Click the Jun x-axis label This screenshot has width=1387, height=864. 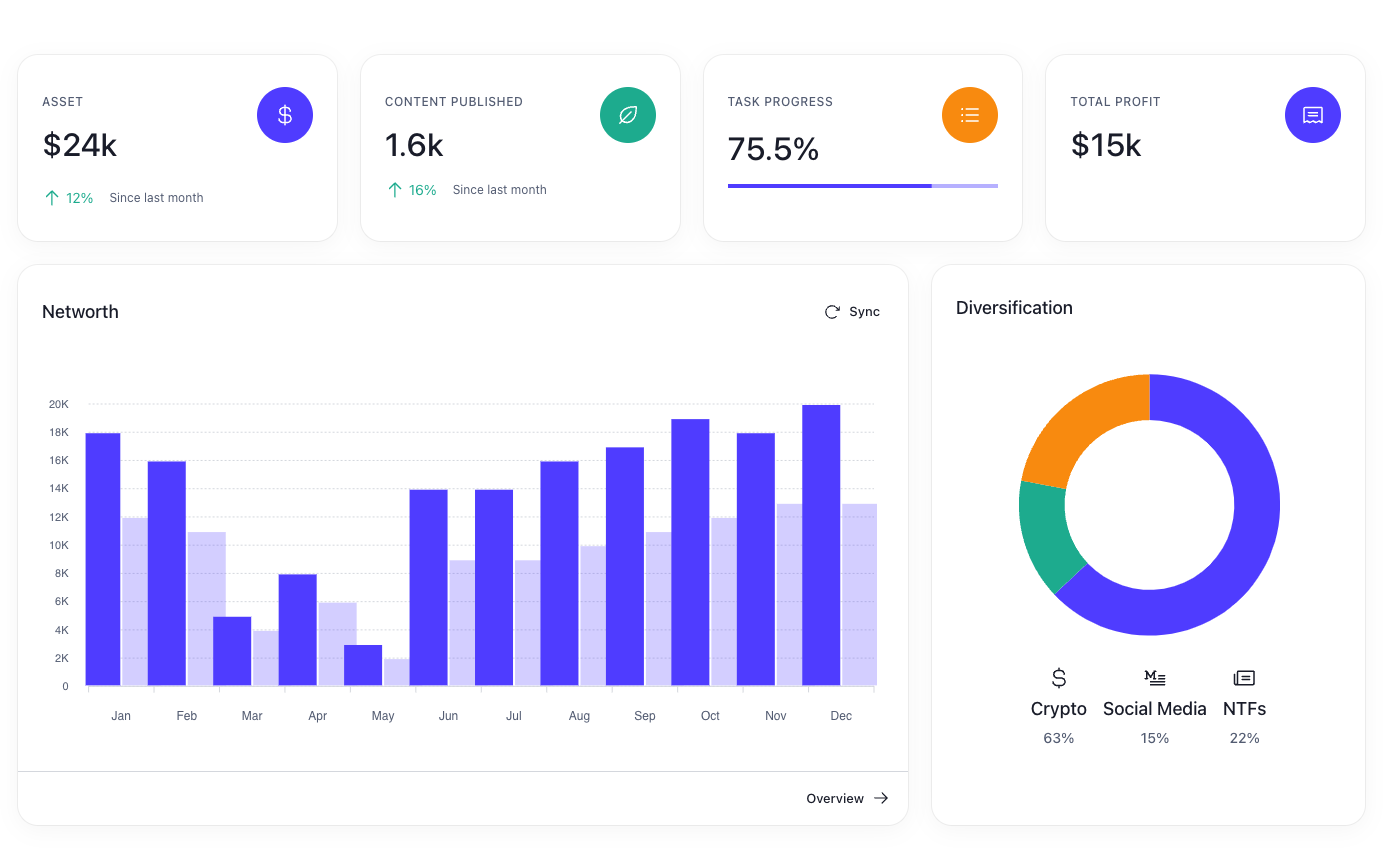coord(448,716)
